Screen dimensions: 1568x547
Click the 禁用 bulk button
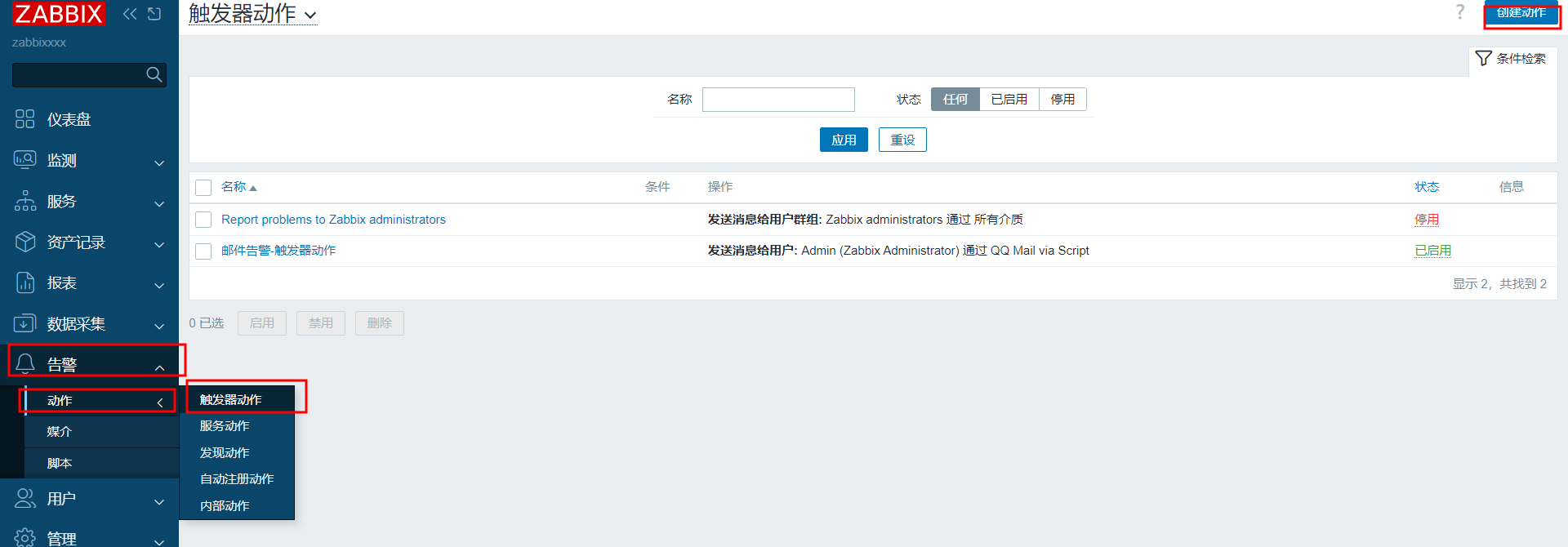pyautogui.click(x=321, y=323)
